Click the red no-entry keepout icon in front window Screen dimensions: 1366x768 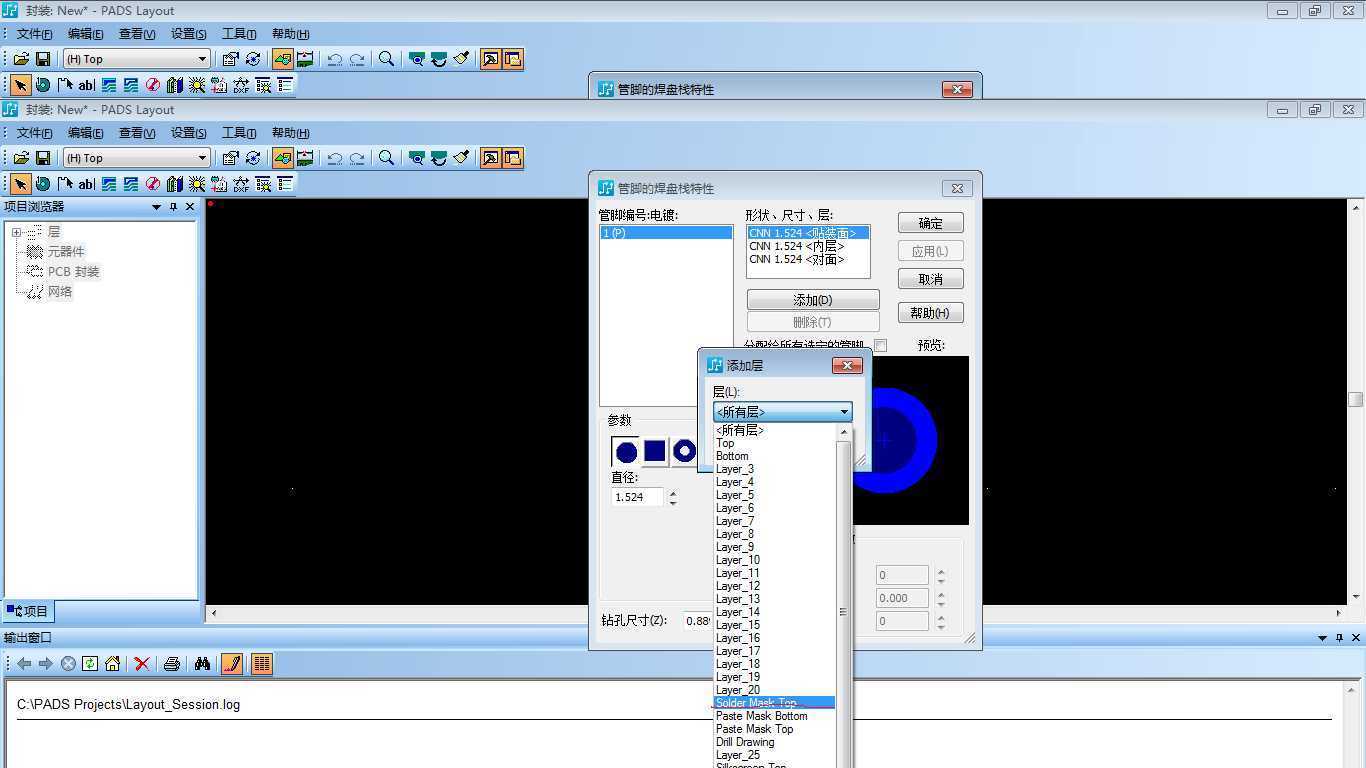pos(153,184)
